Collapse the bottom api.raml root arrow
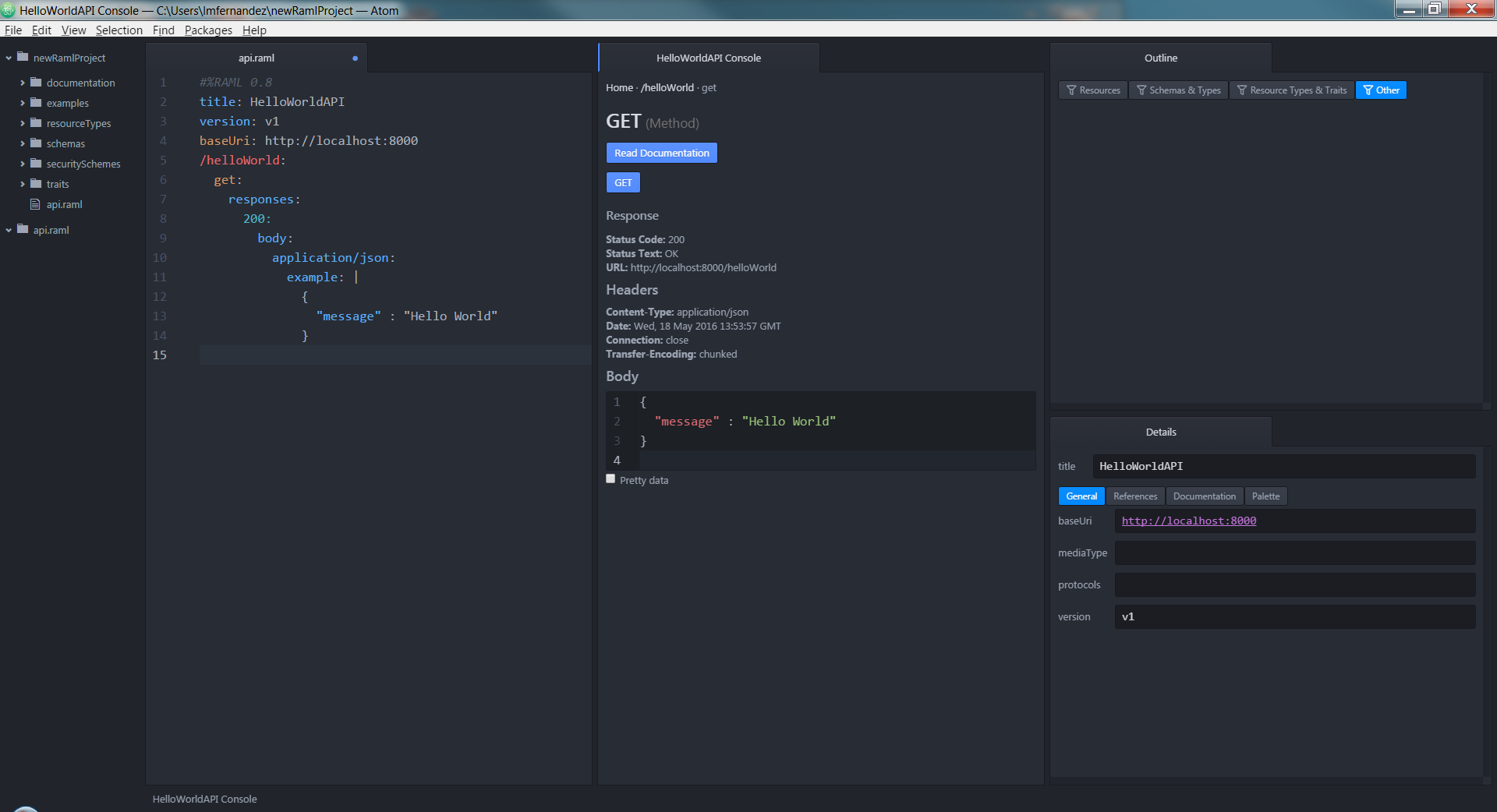 click(x=9, y=230)
